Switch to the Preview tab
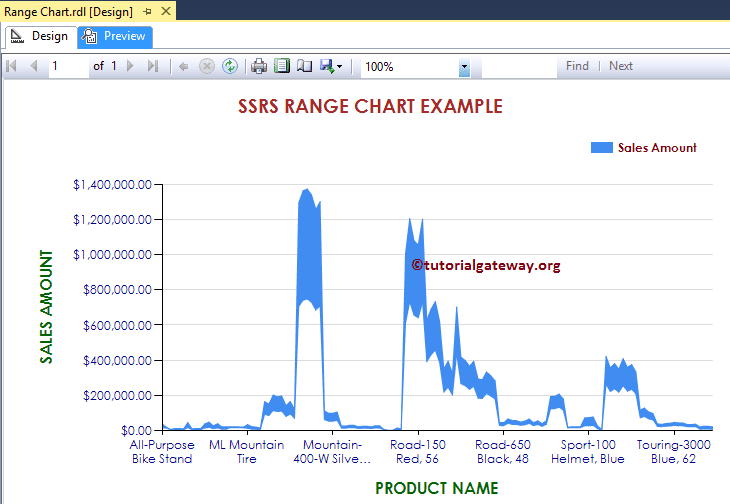Viewport: 730px width, 504px height. (115, 36)
